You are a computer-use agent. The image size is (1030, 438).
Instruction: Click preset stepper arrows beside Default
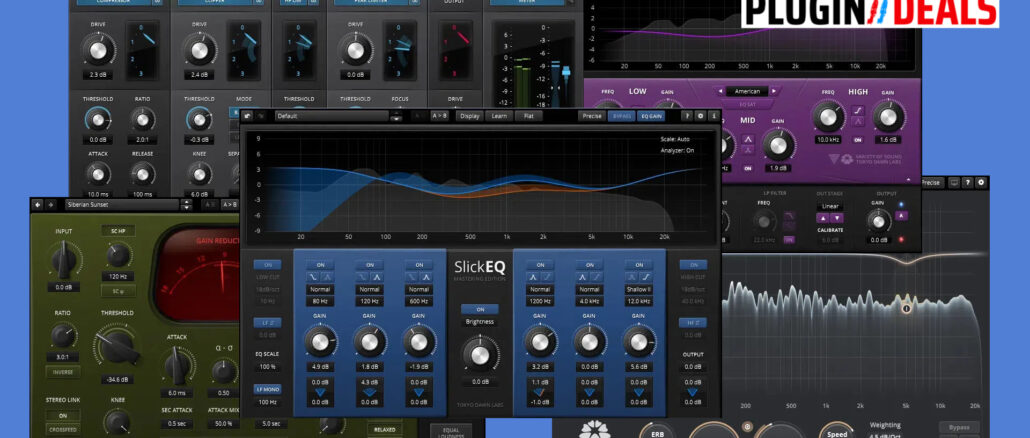(396, 116)
